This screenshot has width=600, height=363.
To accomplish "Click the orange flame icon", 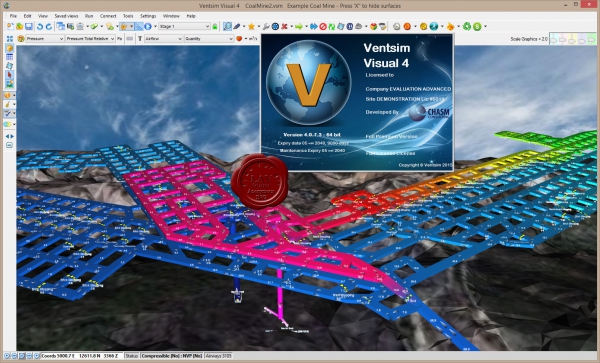I will (450, 26).
